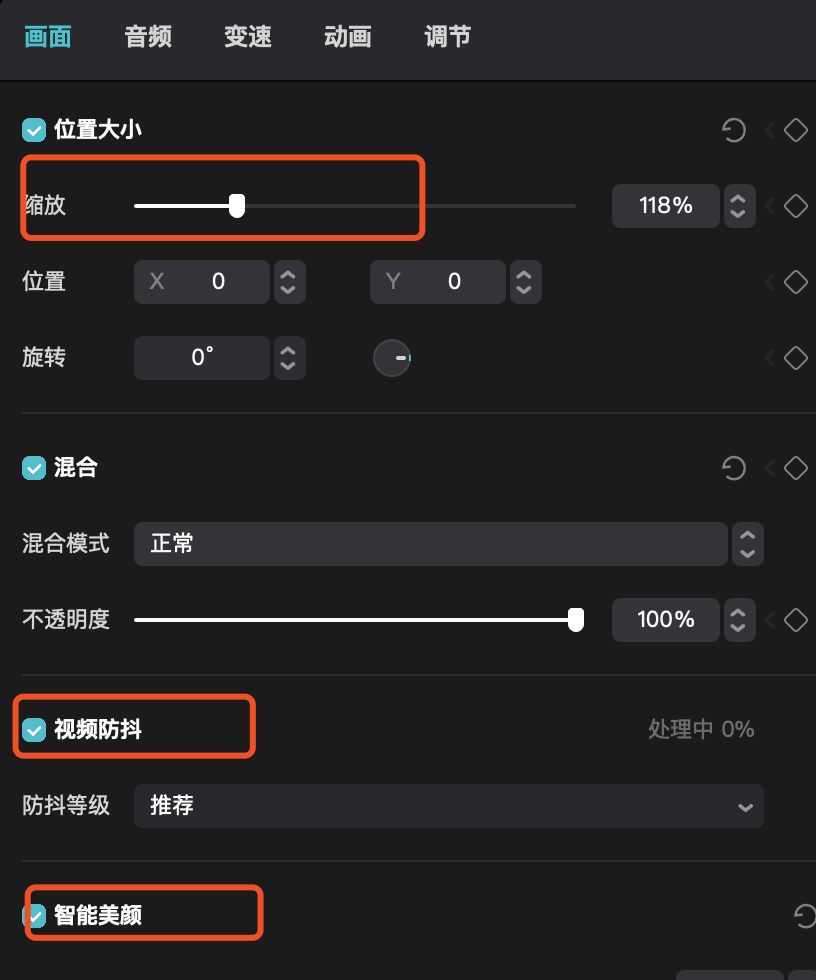Add keyframe for 不透明度 opacity
This screenshot has height=980, width=816.
795,620
